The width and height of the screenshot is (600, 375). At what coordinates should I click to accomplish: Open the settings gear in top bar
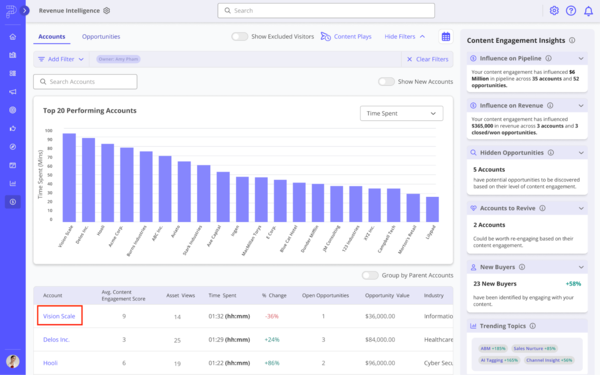point(554,11)
